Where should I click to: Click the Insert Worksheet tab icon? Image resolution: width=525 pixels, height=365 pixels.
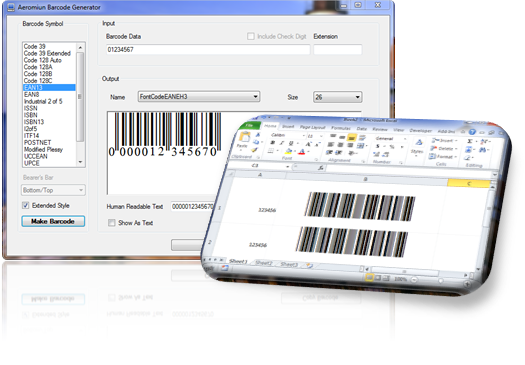tap(309, 266)
